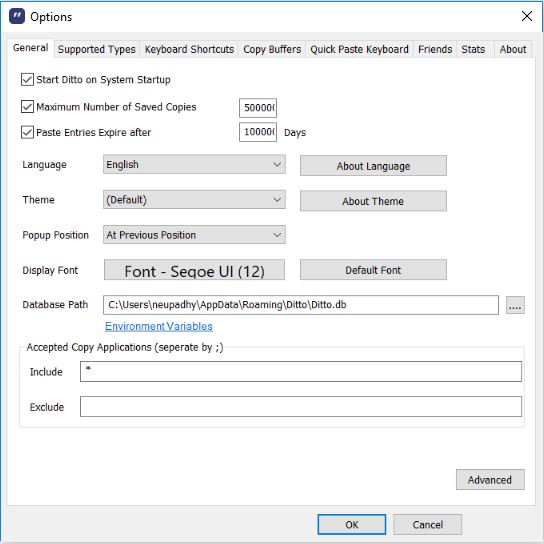This screenshot has height=544, width=544.
Task: Switch to the General tab
Action: [x=31, y=48]
